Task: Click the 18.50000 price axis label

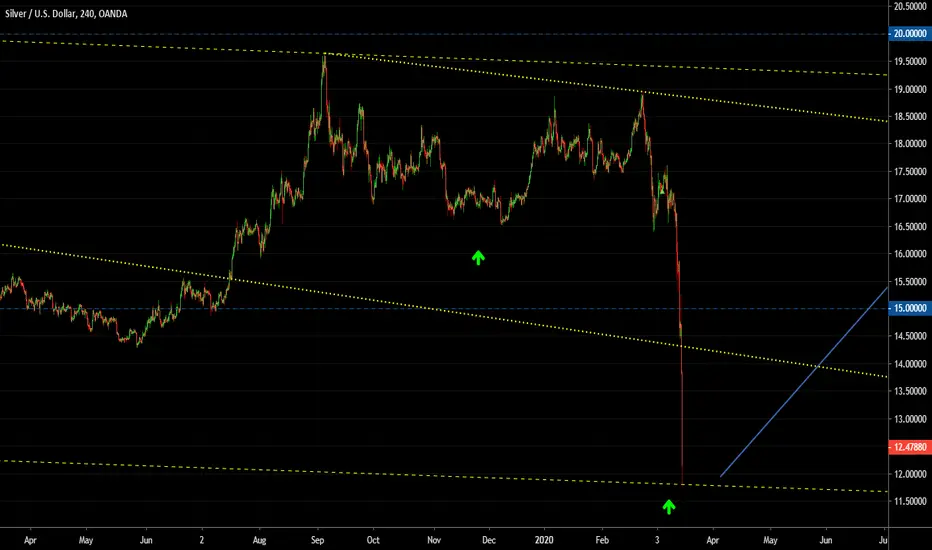Action: pos(910,117)
